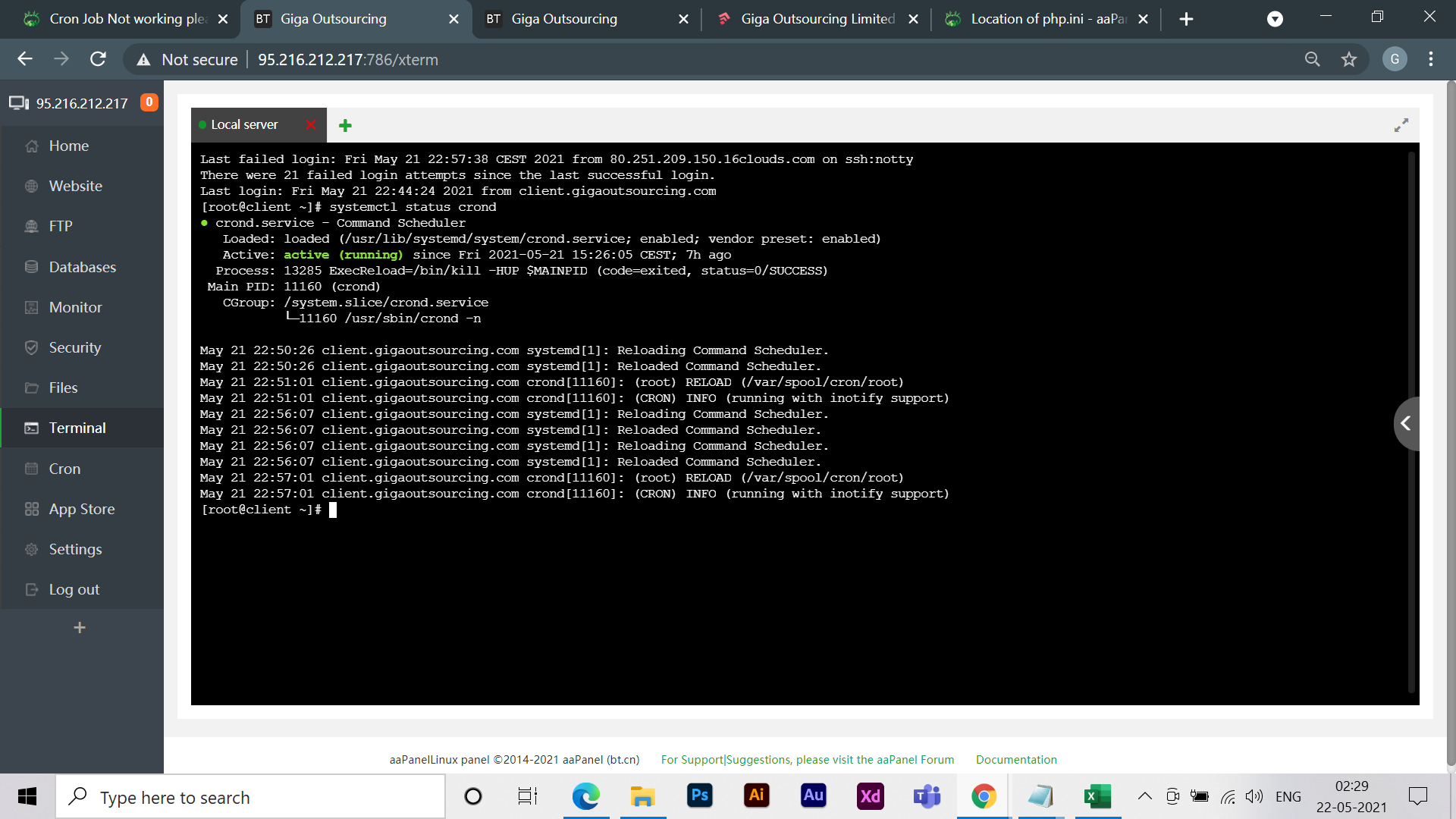Close the Local server terminal tab
1456x819 pixels.
click(310, 124)
